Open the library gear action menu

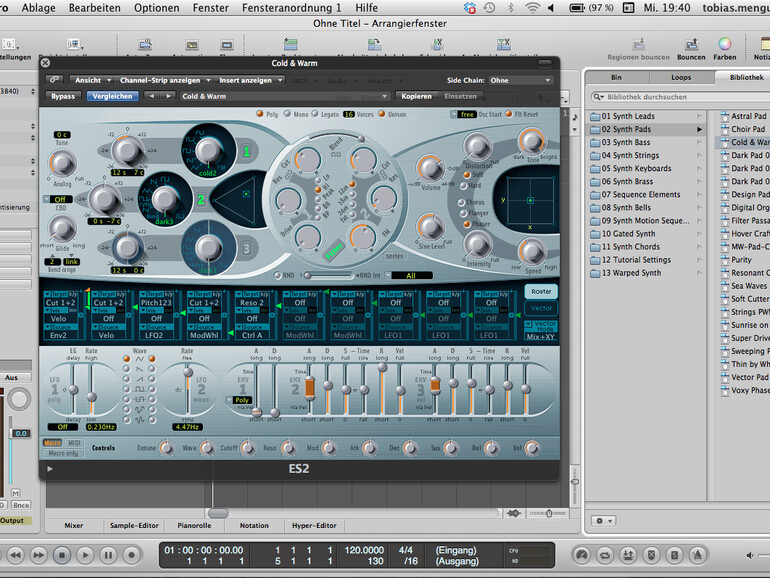(603, 520)
